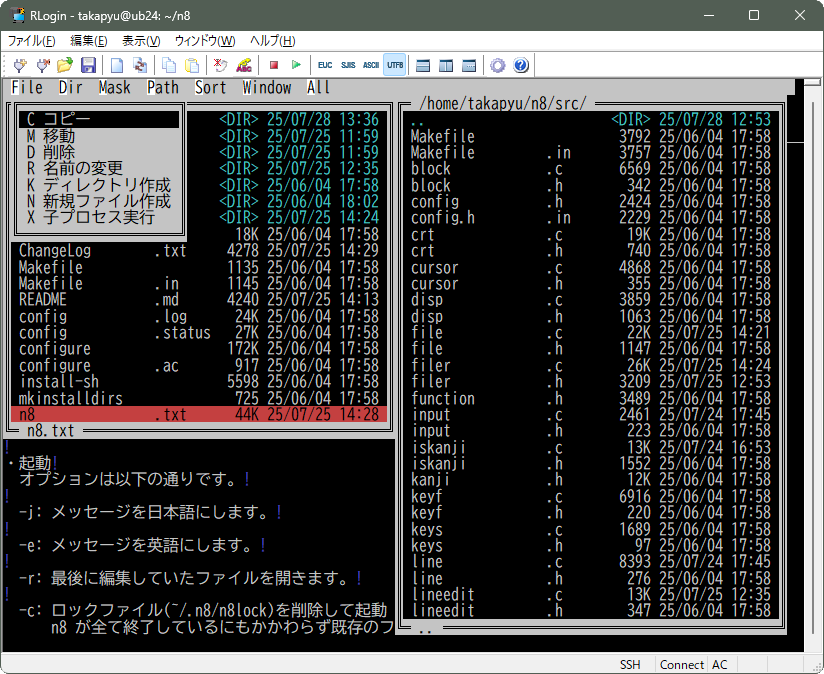Screen dimensions: 824x674
Task: Click the ABC telephone icon
Action: pos(244,65)
